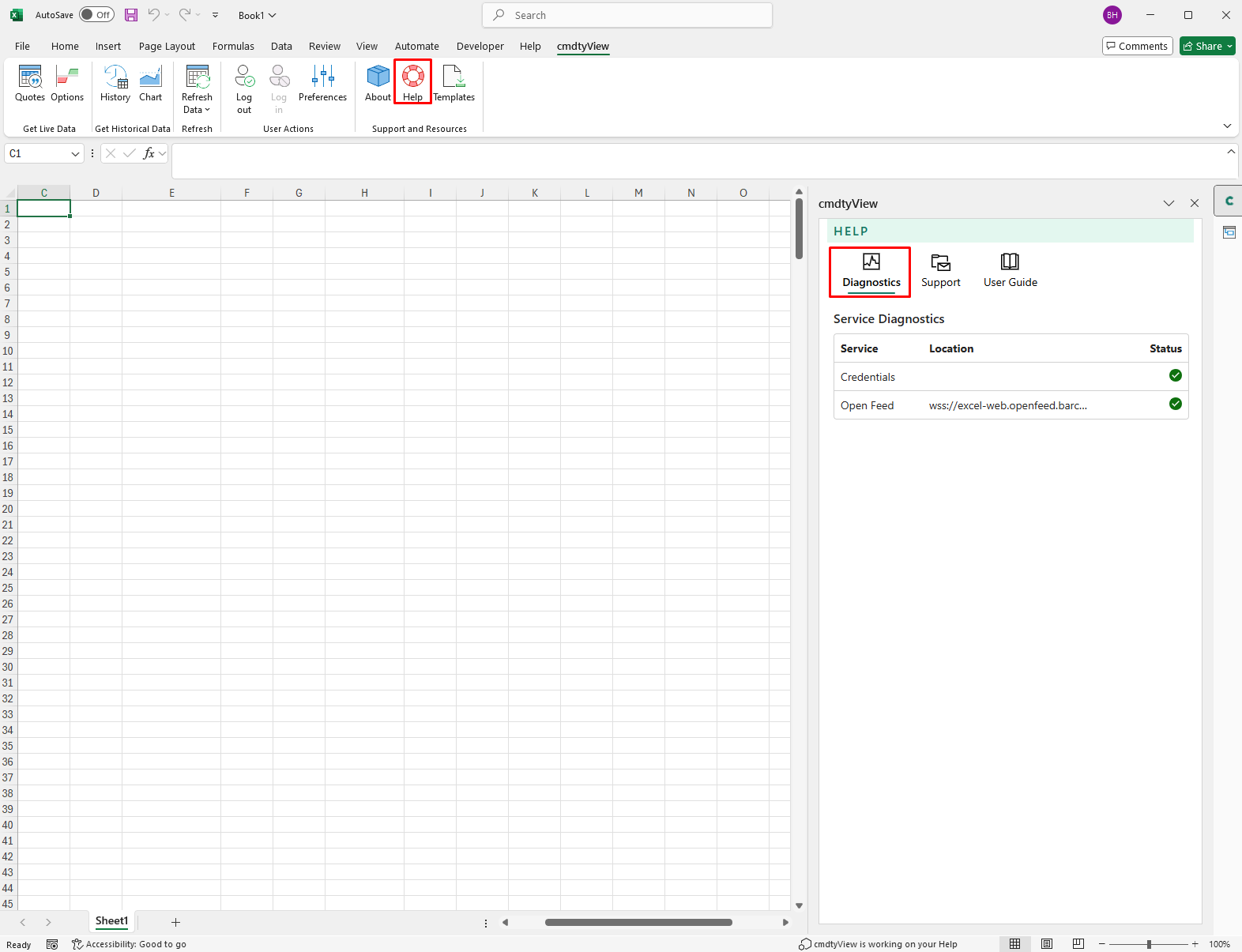Open Options in Get Live Data
1242x952 pixels.
point(67,84)
